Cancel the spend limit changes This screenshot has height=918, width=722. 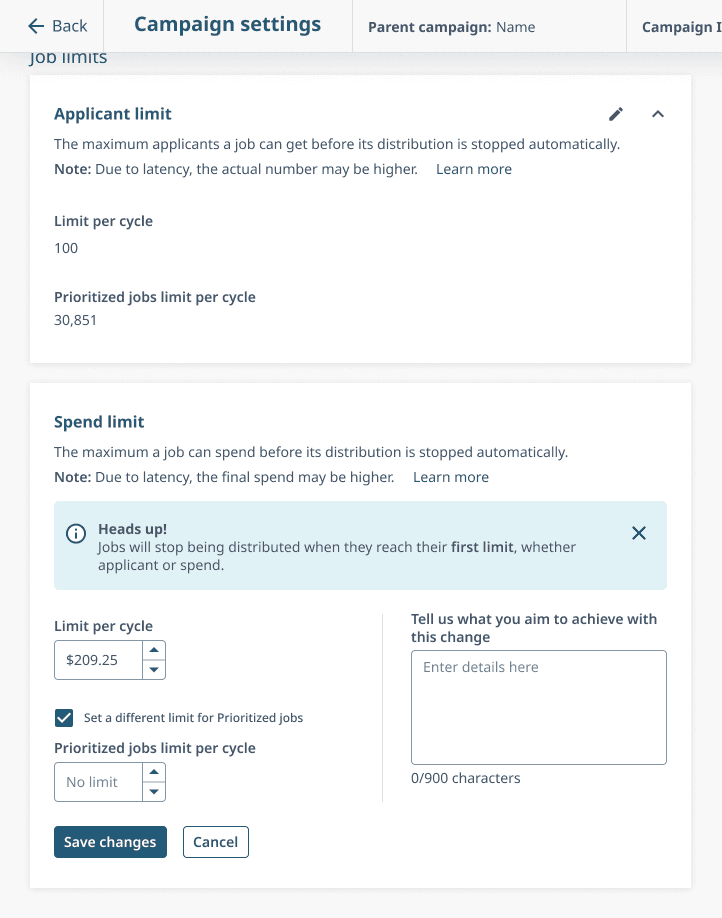click(215, 842)
